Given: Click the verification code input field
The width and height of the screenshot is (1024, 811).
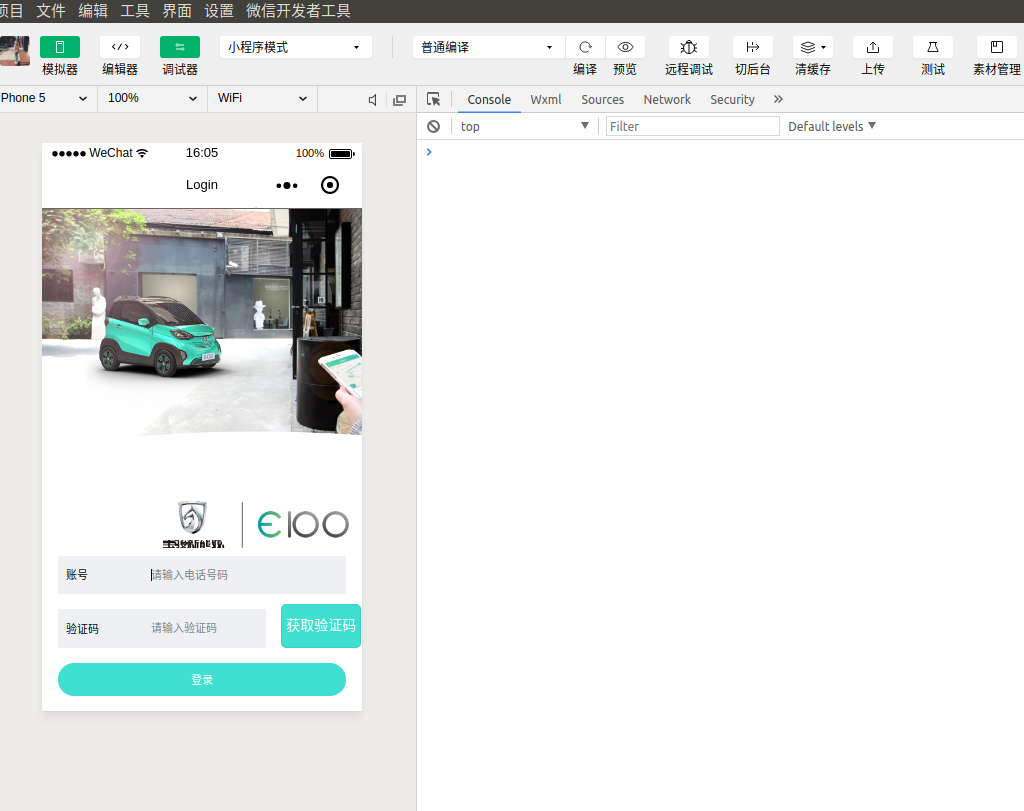Looking at the screenshot, I should 206,628.
